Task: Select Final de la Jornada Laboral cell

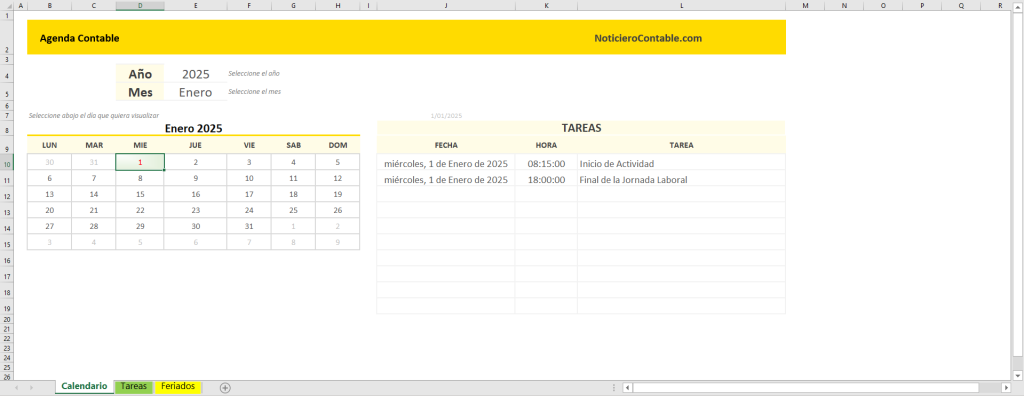Action: click(x=681, y=179)
